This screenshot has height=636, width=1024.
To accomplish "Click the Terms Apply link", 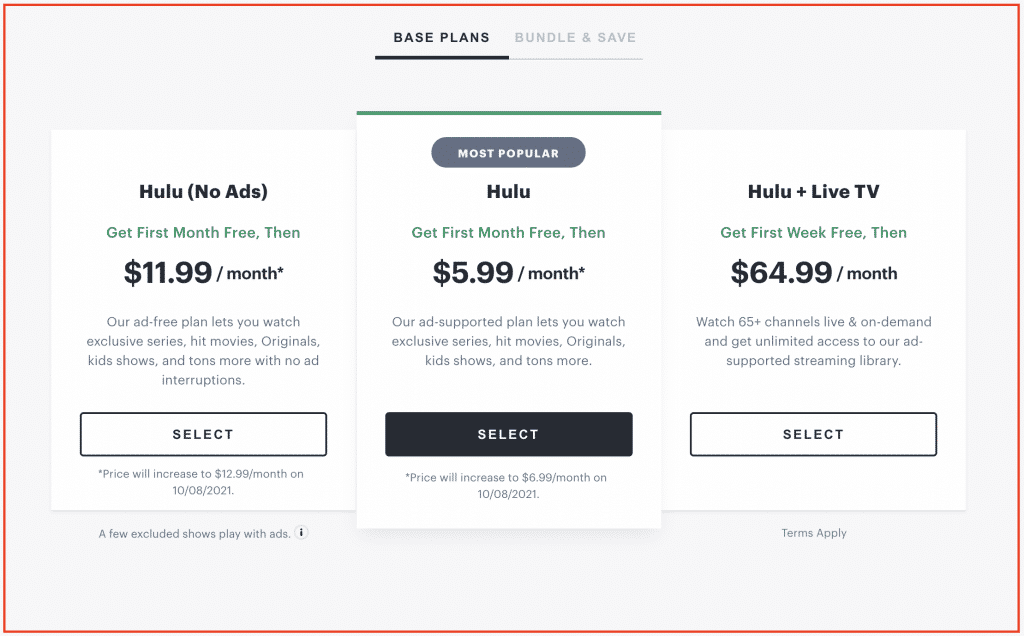I will [x=814, y=533].
